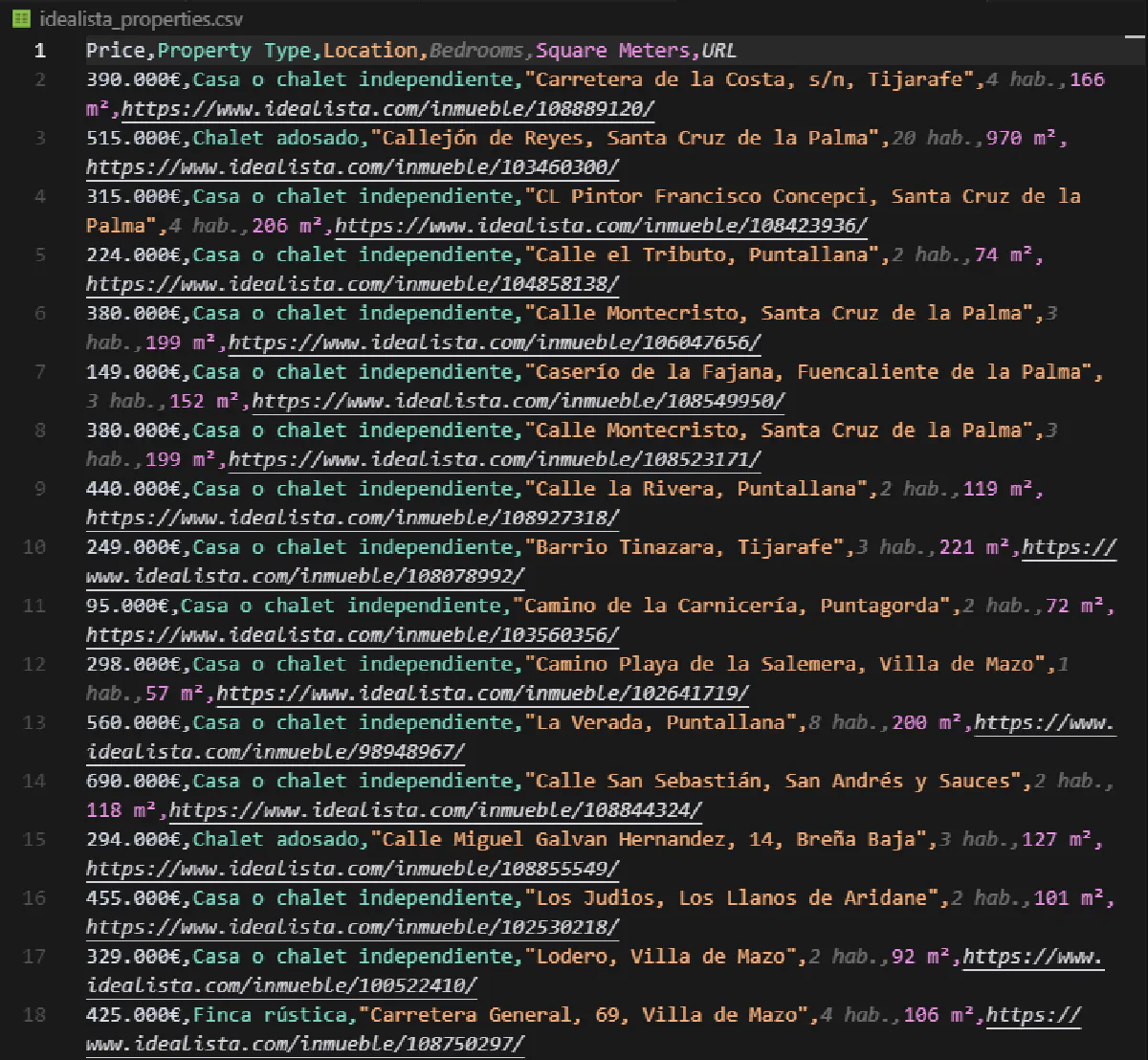Click line number 1 in the gutter
The image size is (1148, 1060).
(39, 51)
